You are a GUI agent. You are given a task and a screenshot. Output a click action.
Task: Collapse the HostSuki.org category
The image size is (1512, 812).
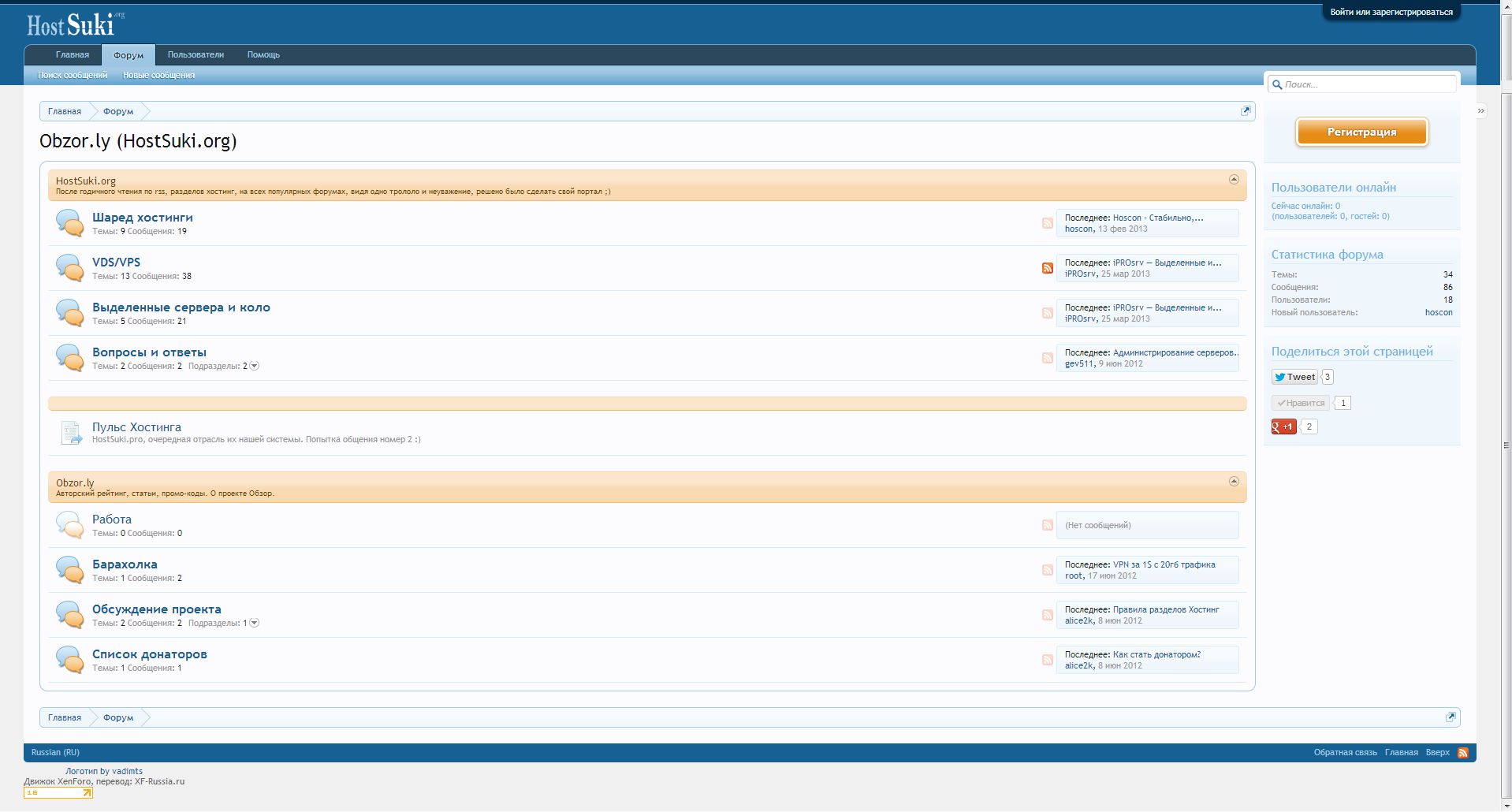pyautogui.click(x=1234, y=180)
